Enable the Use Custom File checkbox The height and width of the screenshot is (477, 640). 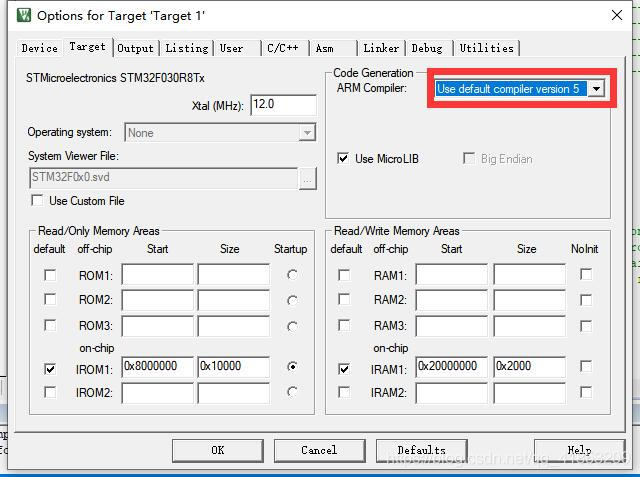(38, 200)
